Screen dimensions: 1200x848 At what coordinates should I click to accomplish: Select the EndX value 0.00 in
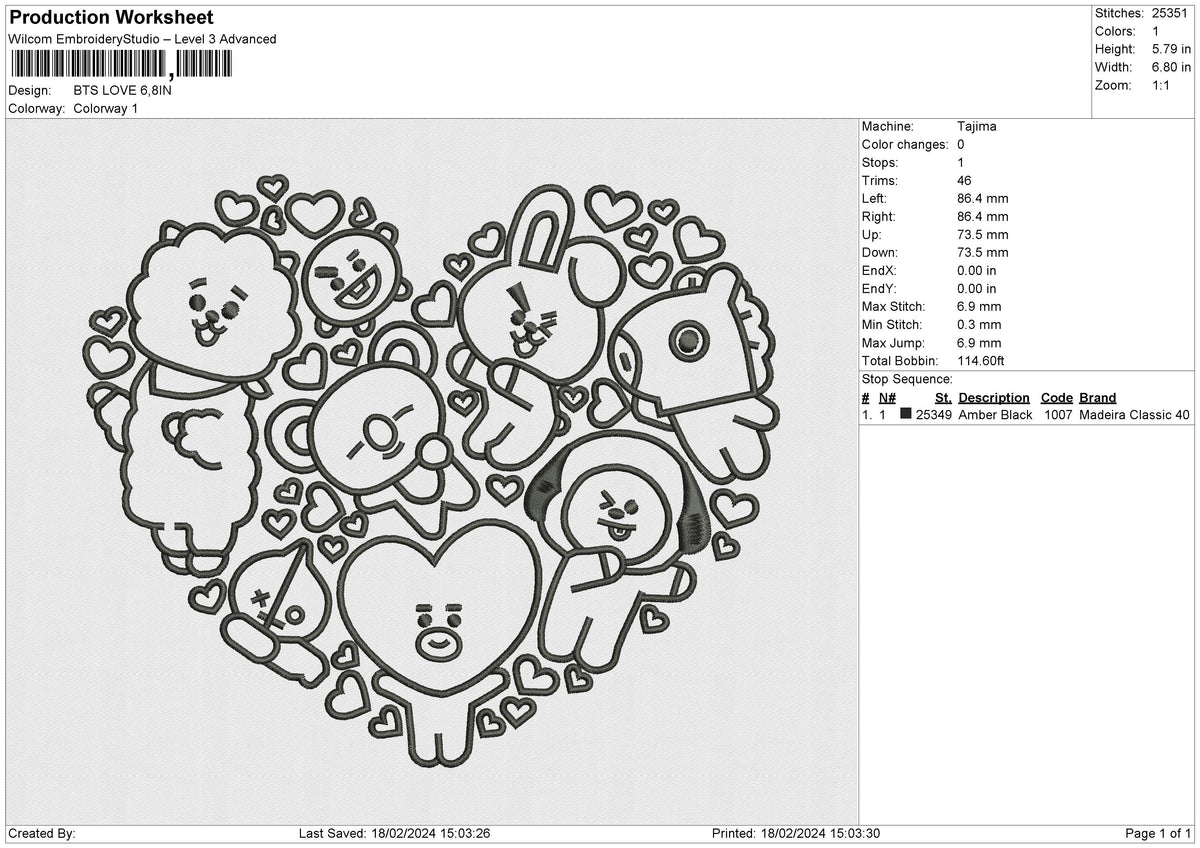click(x=977, y=270)
